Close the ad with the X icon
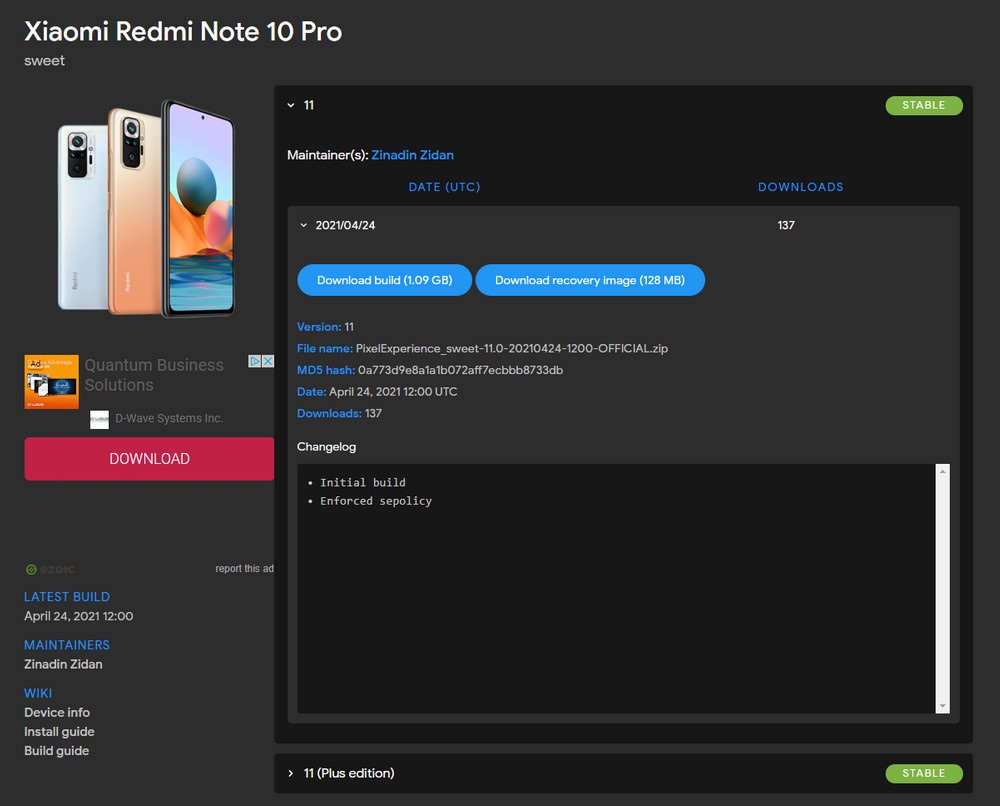Image resolution: width=1000 pixels, height=806 pixels. coord(267,361)
